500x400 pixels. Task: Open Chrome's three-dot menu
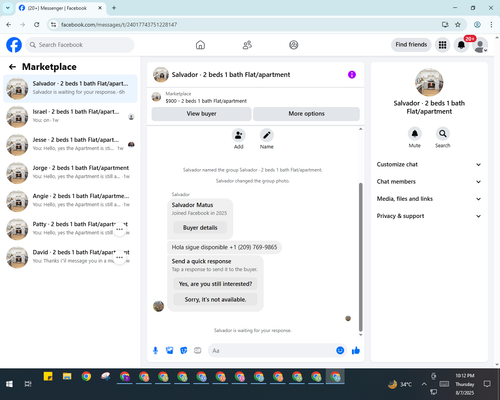point(491,25)
